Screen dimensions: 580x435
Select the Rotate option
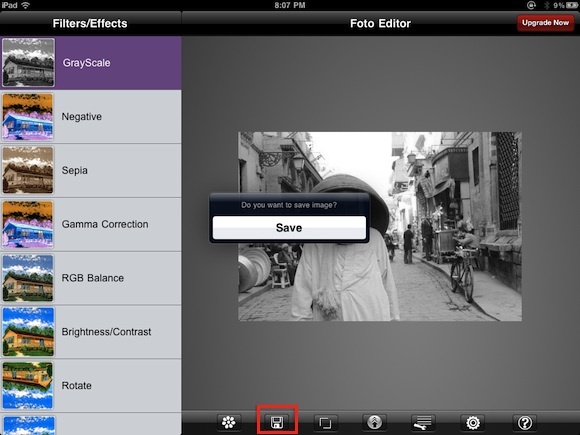coord(91,386)
